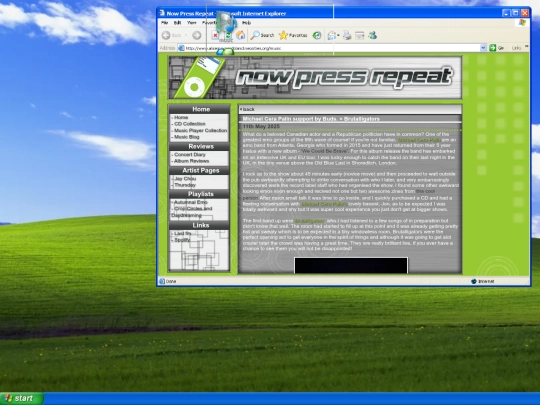Click the Stop button with red X
The image size is (540, 405).
click(x=215, y=35)
